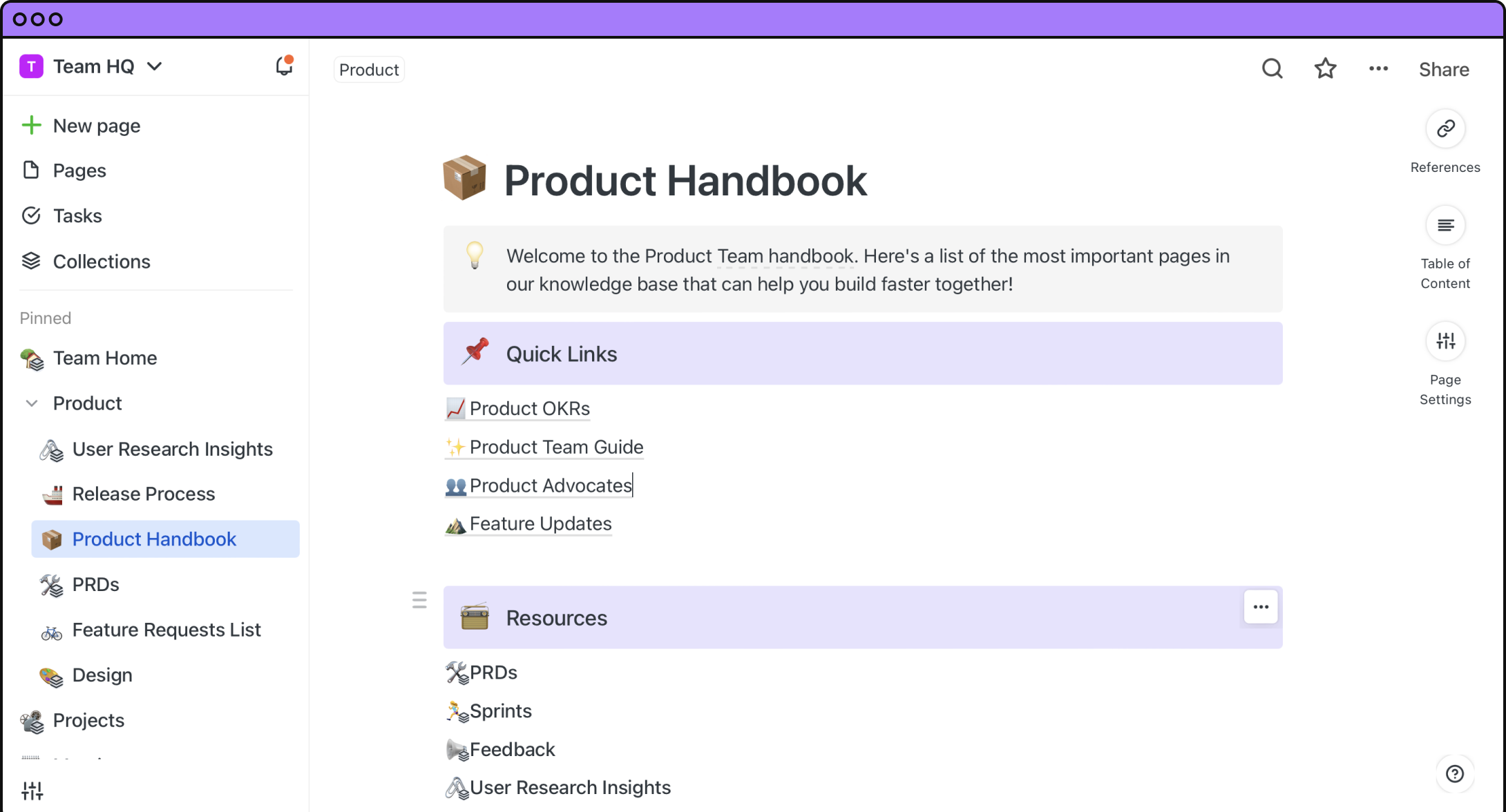Open Tasks in the sidebar
Viewport: 1506px width, 812px height.
point(77,216)
